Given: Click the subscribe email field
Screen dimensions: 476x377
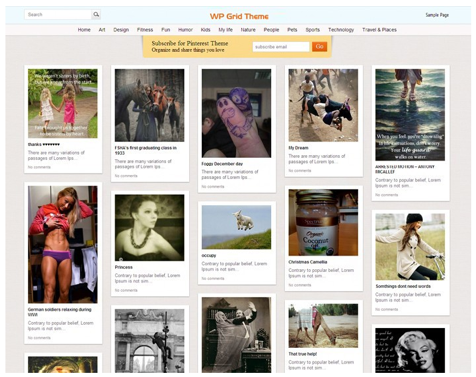Looking at the screenshot, I should point(281,47).
